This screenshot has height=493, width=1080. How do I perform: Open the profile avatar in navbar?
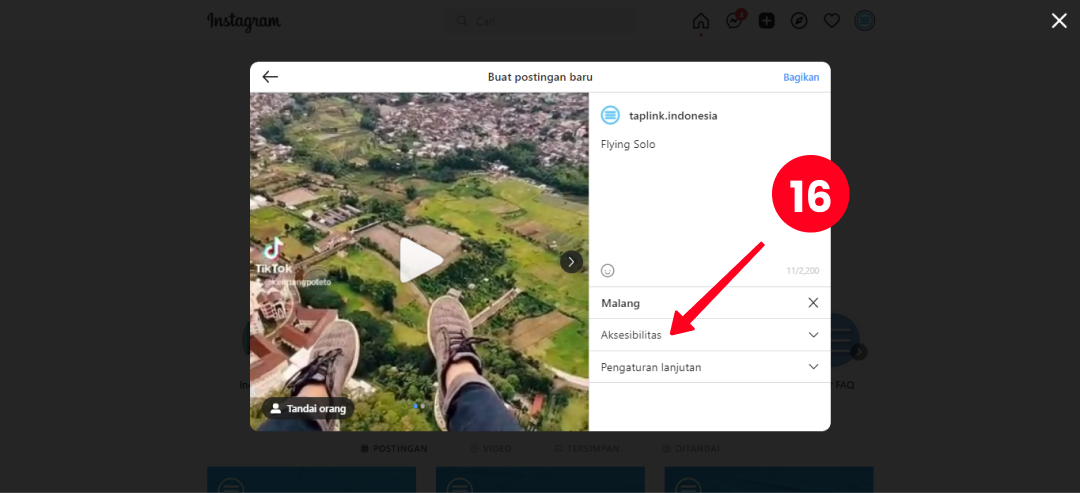865,21
